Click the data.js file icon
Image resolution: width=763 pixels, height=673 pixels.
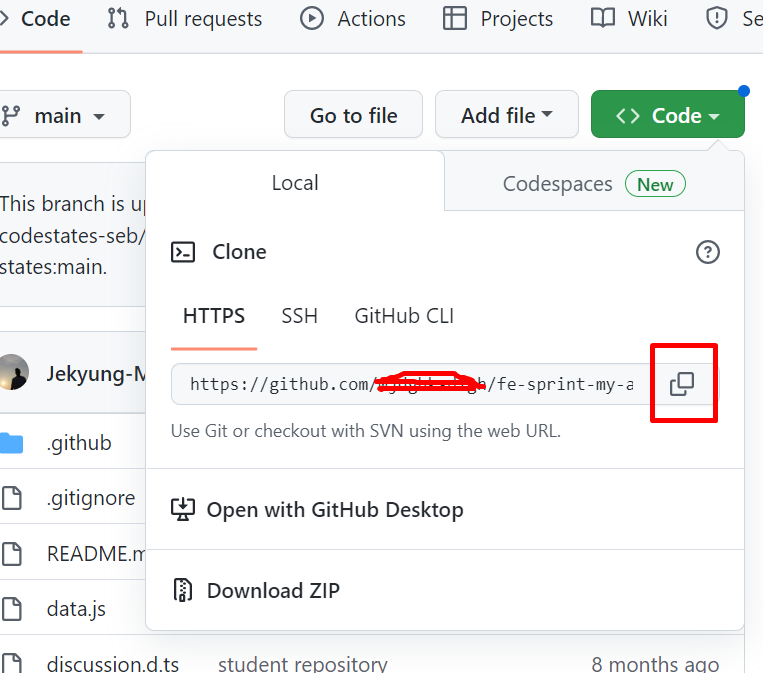(12, 609)
